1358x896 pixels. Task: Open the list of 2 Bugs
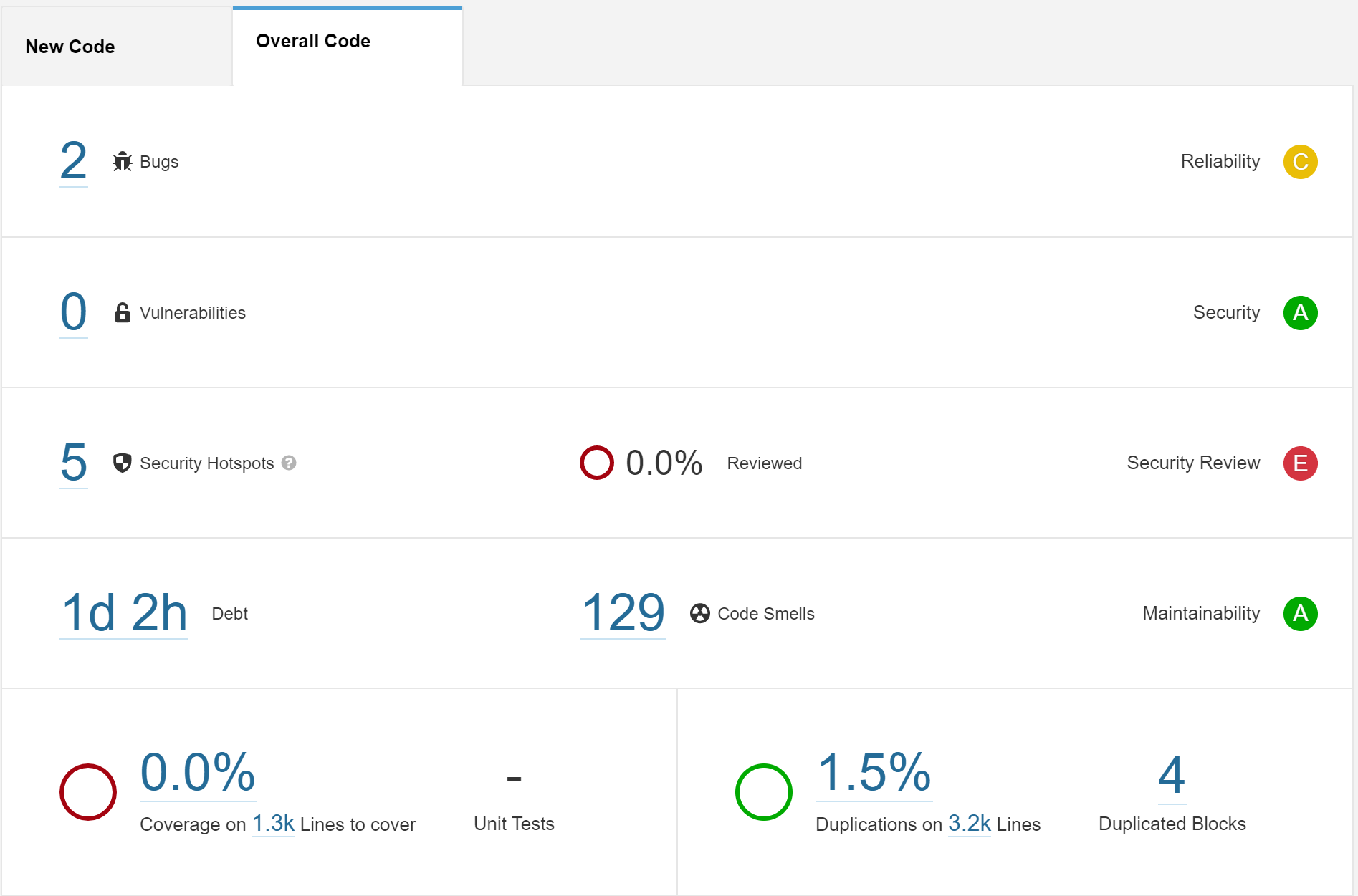tap(72, 162)
